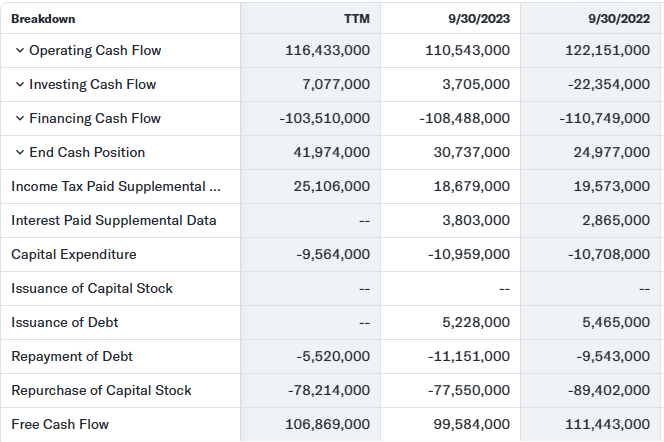Select the value 41,974,000
The width and height of the screenshot is (664, 442).
332,152
